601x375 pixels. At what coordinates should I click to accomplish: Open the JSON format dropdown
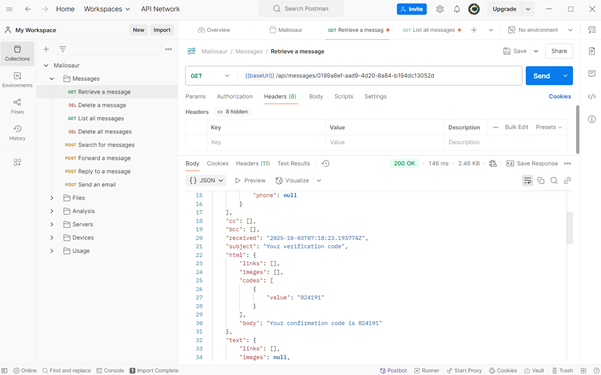point(206,181)
